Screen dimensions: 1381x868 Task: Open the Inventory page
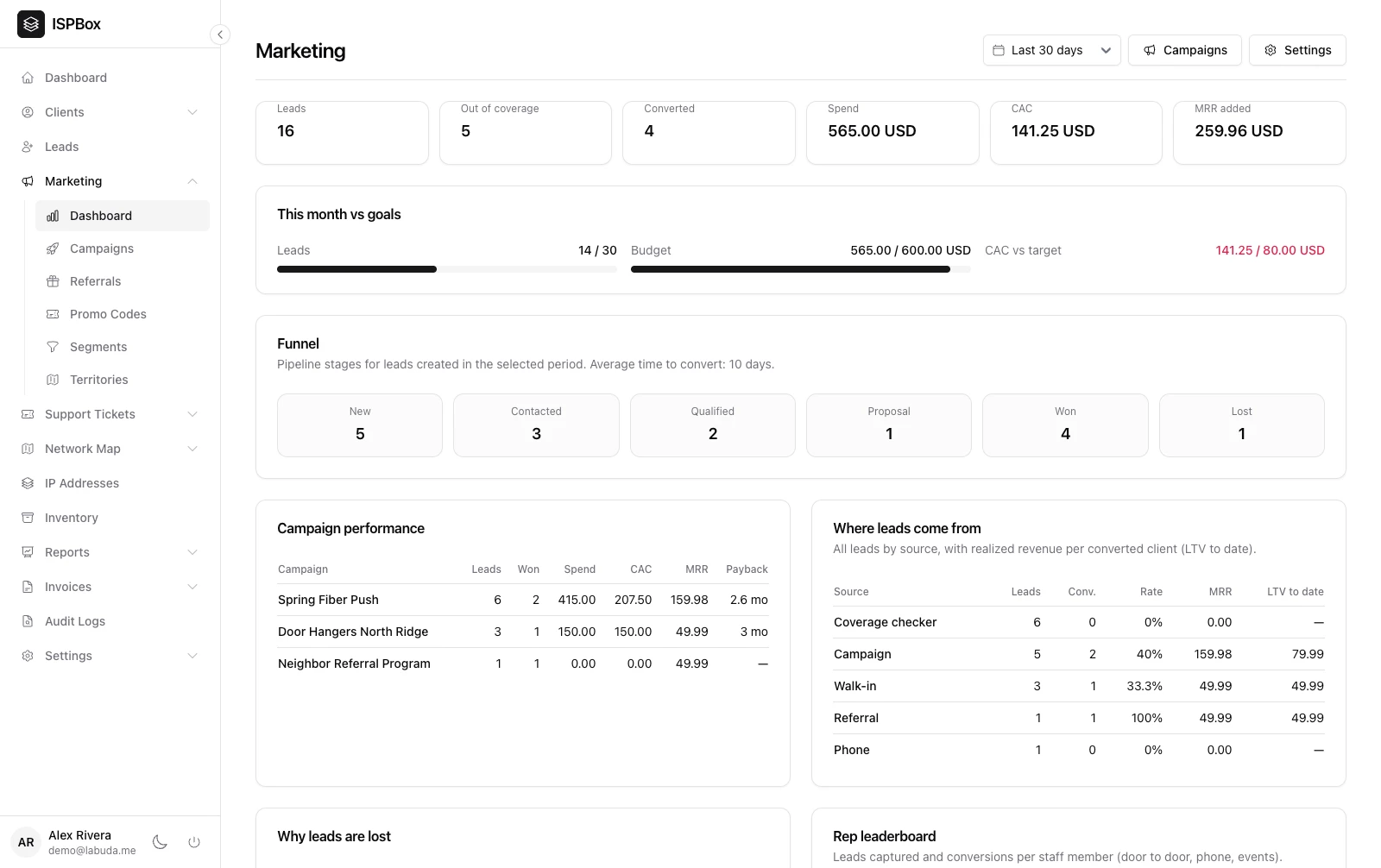coord(110,518)
